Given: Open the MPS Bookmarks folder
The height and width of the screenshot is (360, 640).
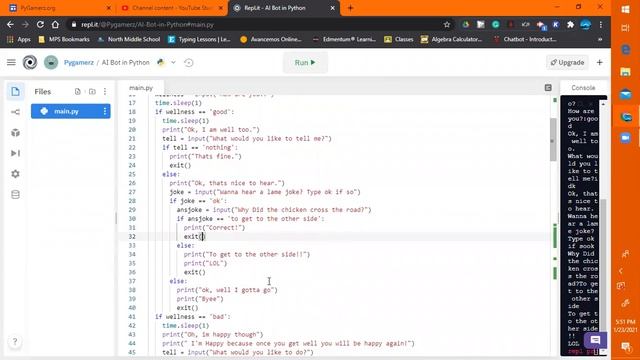Looking at the screenshot, I should [x=64, y=39].
